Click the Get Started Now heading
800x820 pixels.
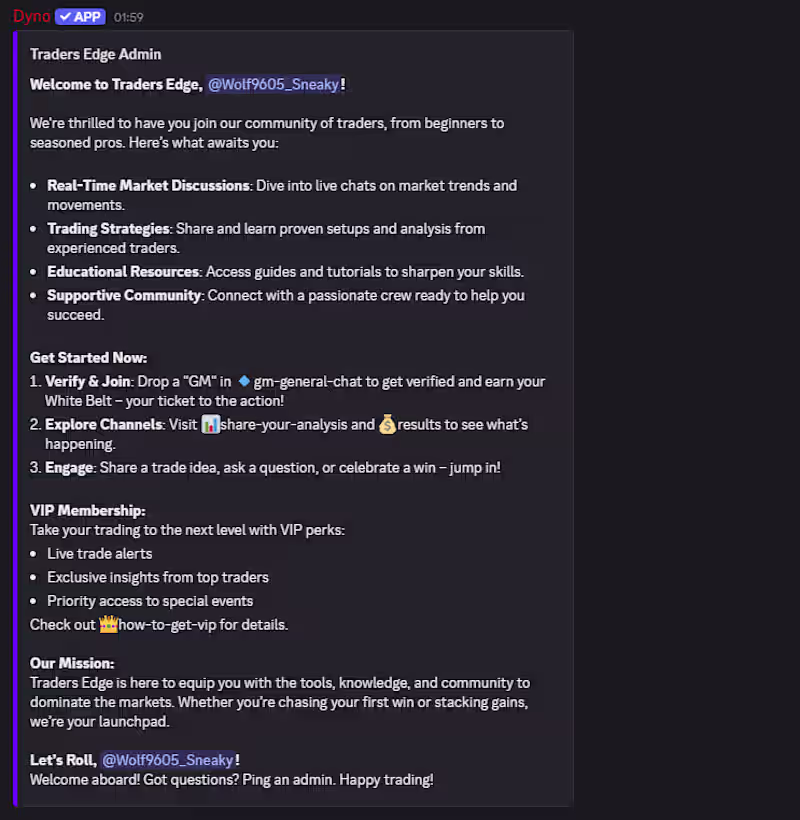88,357
